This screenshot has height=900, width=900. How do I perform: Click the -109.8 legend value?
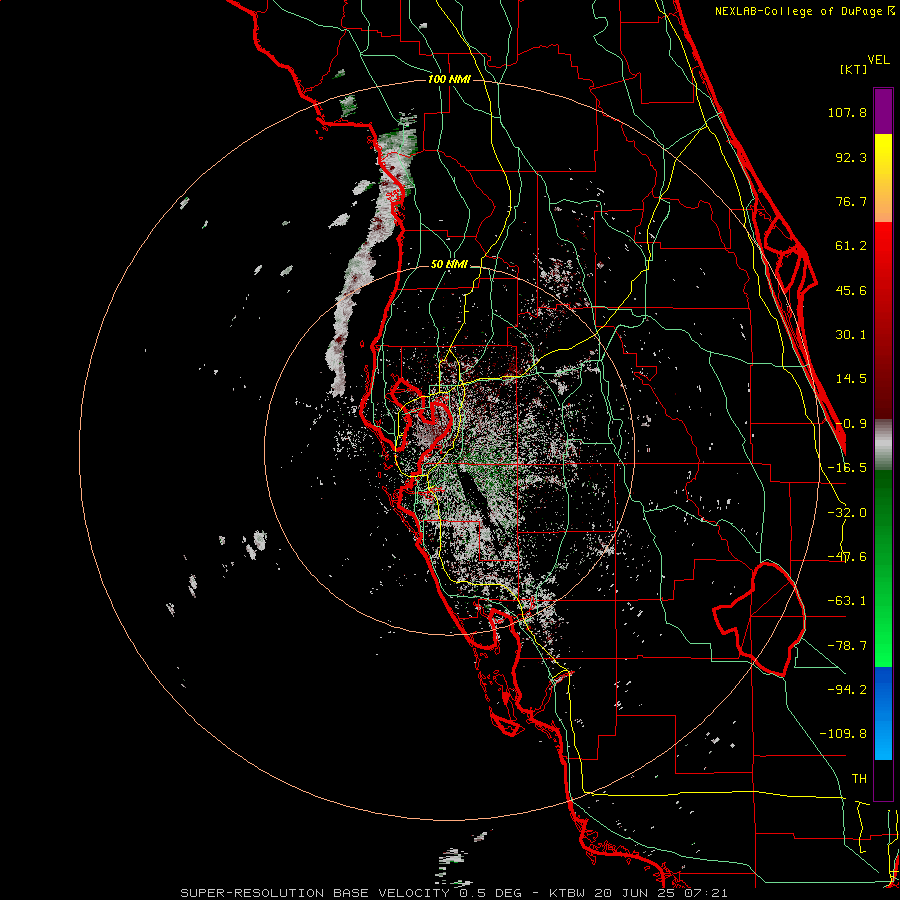[x=843, y=734]
